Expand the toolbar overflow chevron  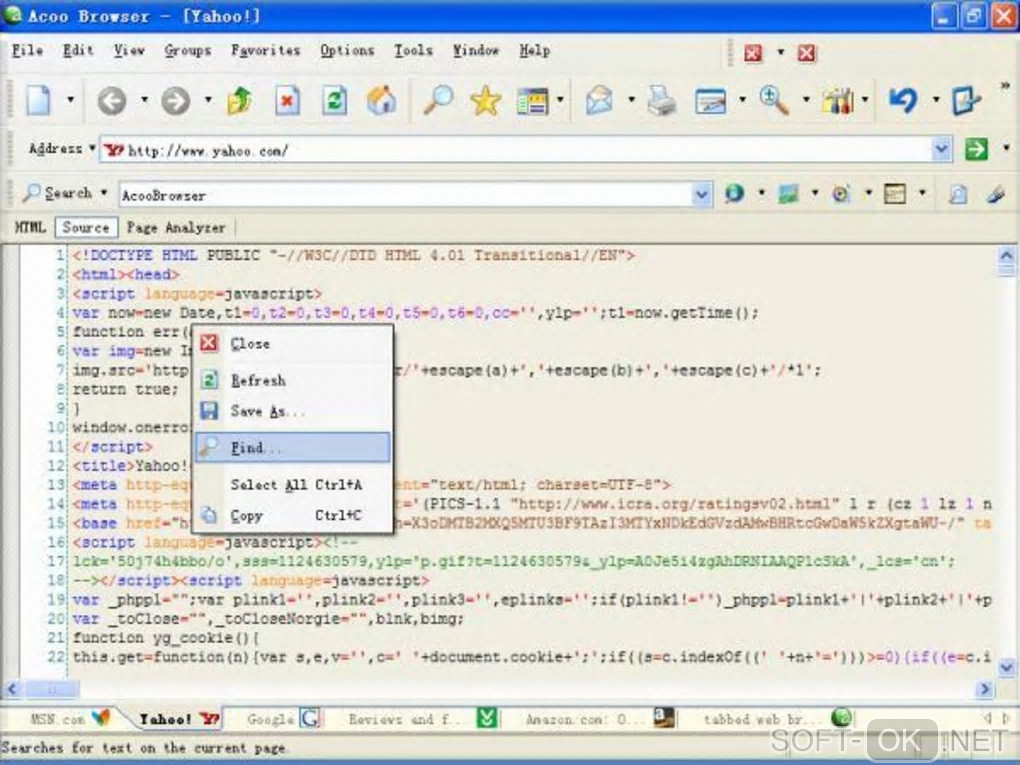(x=1005, y=85)
